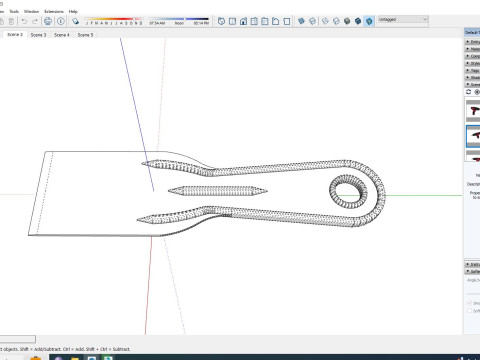Select the Front view house icon
The width and height of the screenshot is (480, 360).
click(243, 21)
